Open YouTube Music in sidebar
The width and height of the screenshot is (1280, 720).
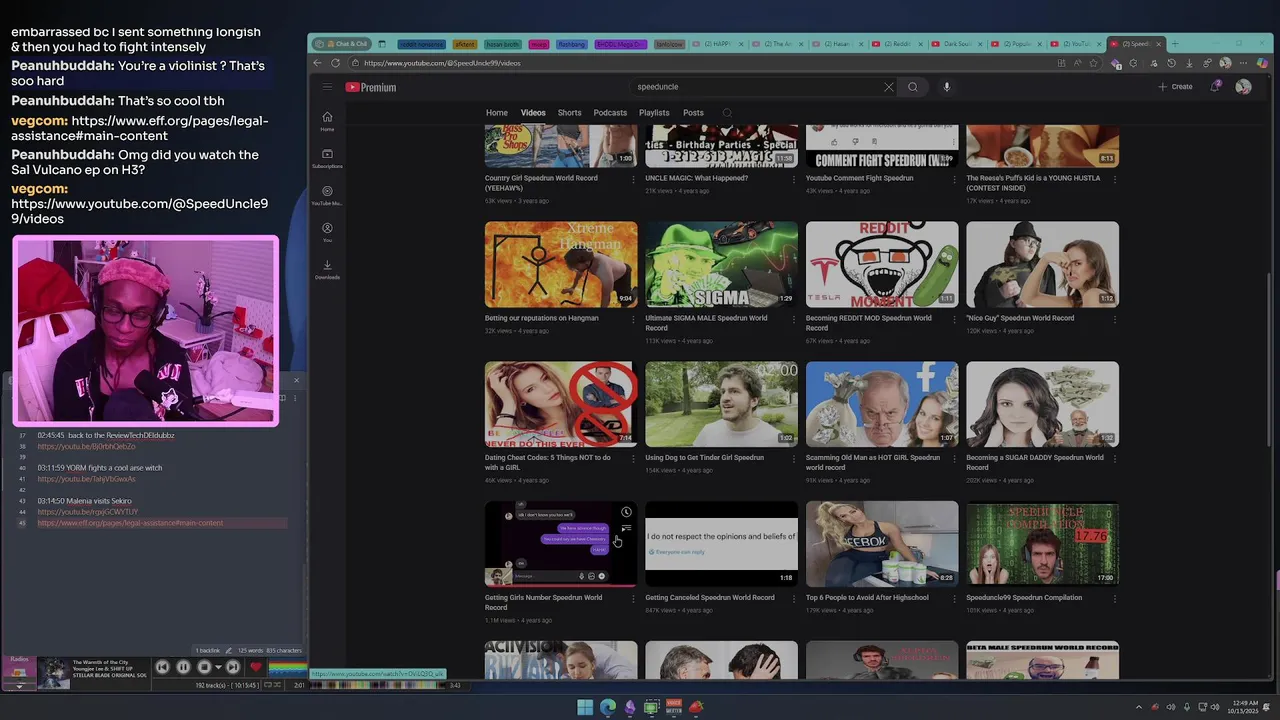[x=327, y=194]
